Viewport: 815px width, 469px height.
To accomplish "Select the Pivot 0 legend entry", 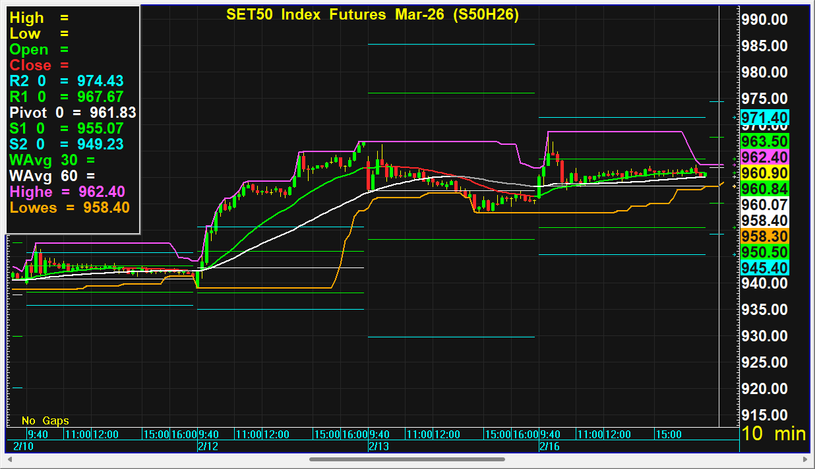I will (72, 113).
